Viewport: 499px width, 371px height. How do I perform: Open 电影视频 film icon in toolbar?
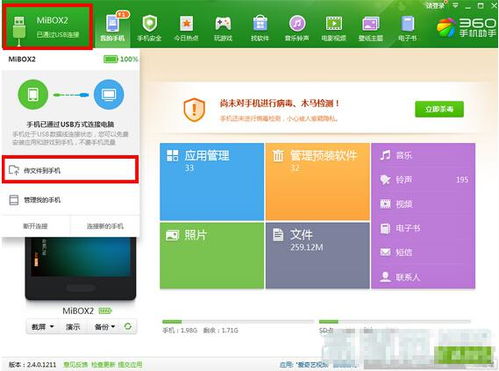tap(334, 24)
